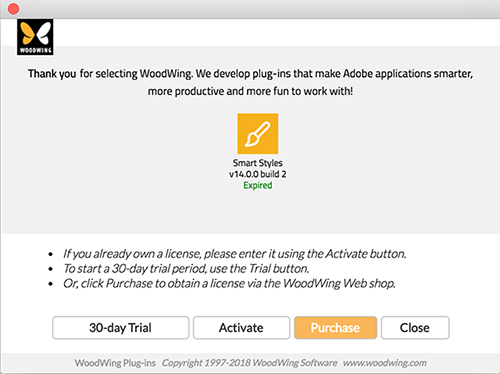This screenshot has height=374, width=500.
Task: Close the window using the red button
Action: click(13, 9)
